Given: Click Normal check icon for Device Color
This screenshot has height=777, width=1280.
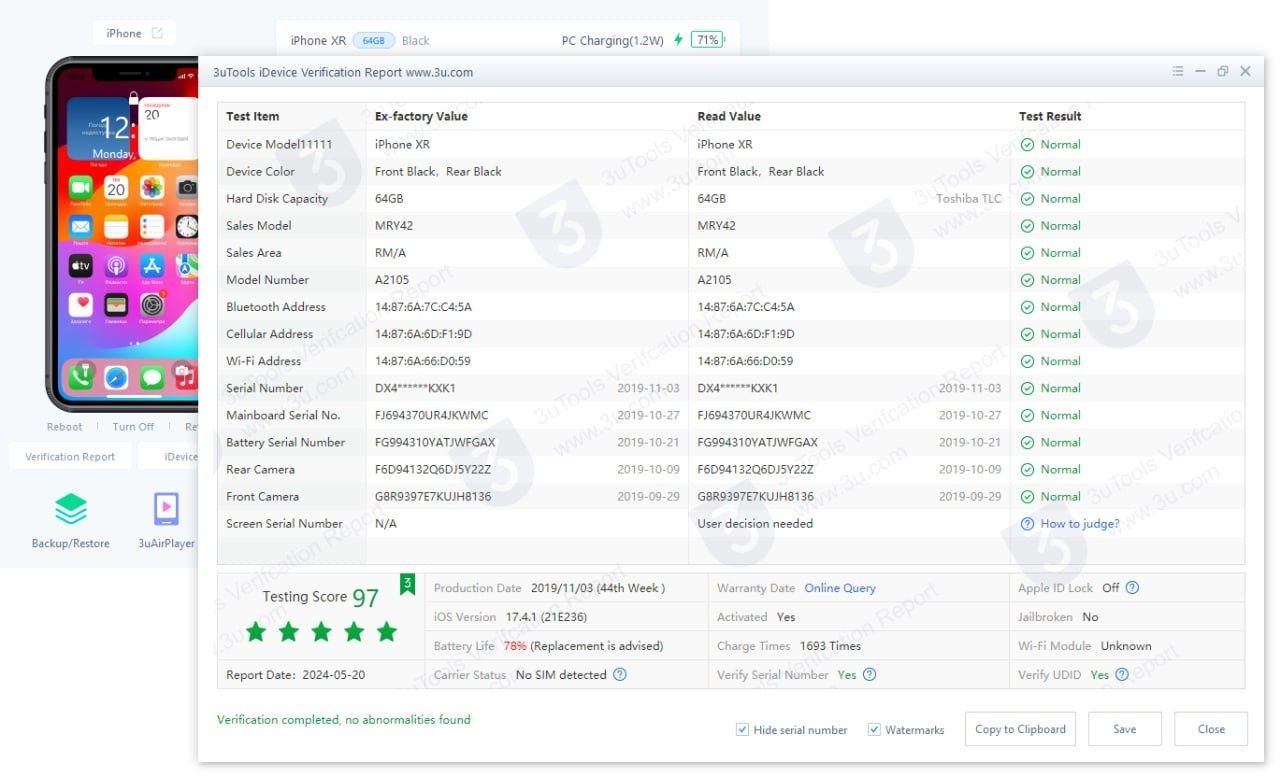Looking at the screenshot, I should [x=1027, y=172].
